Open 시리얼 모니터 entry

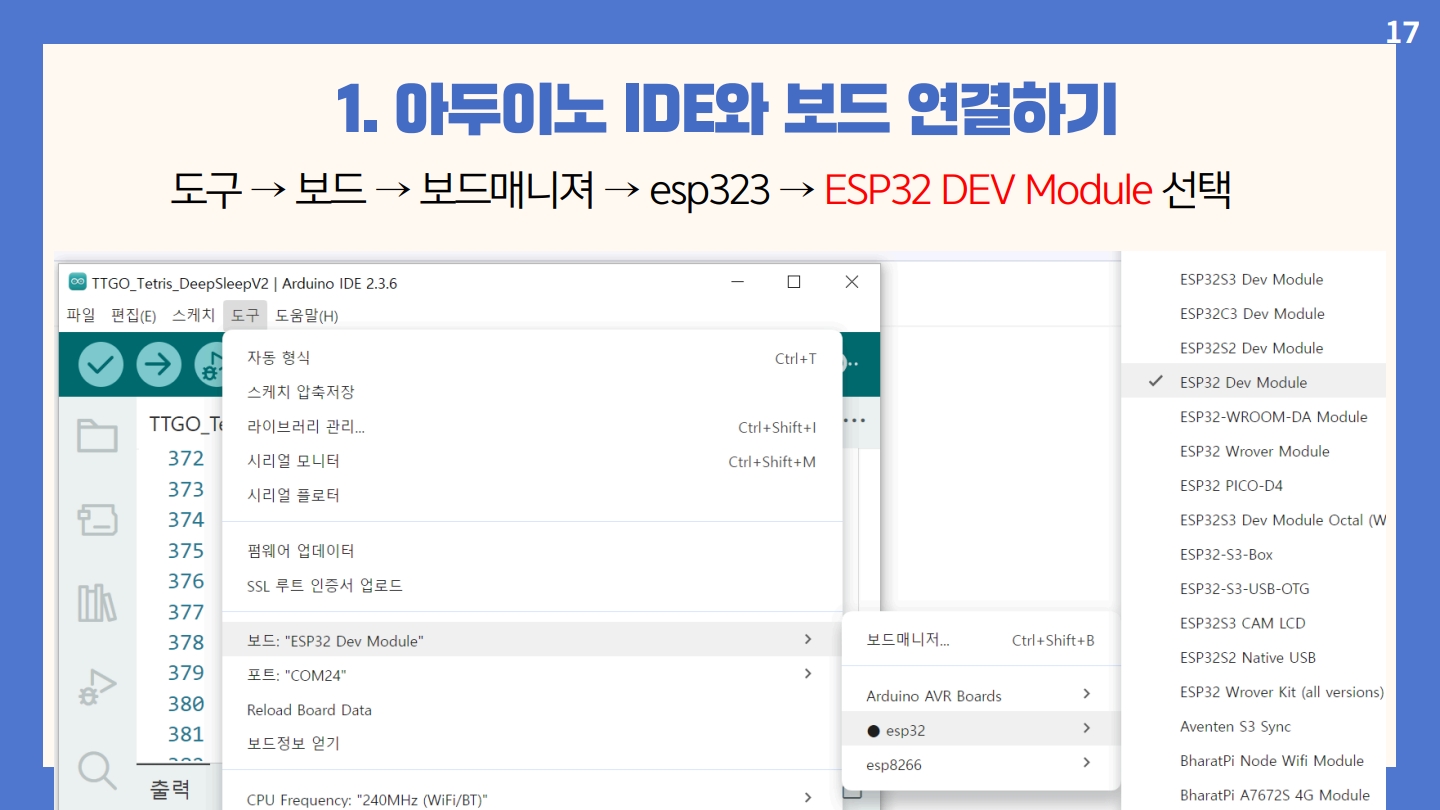(x=532, y=461)
